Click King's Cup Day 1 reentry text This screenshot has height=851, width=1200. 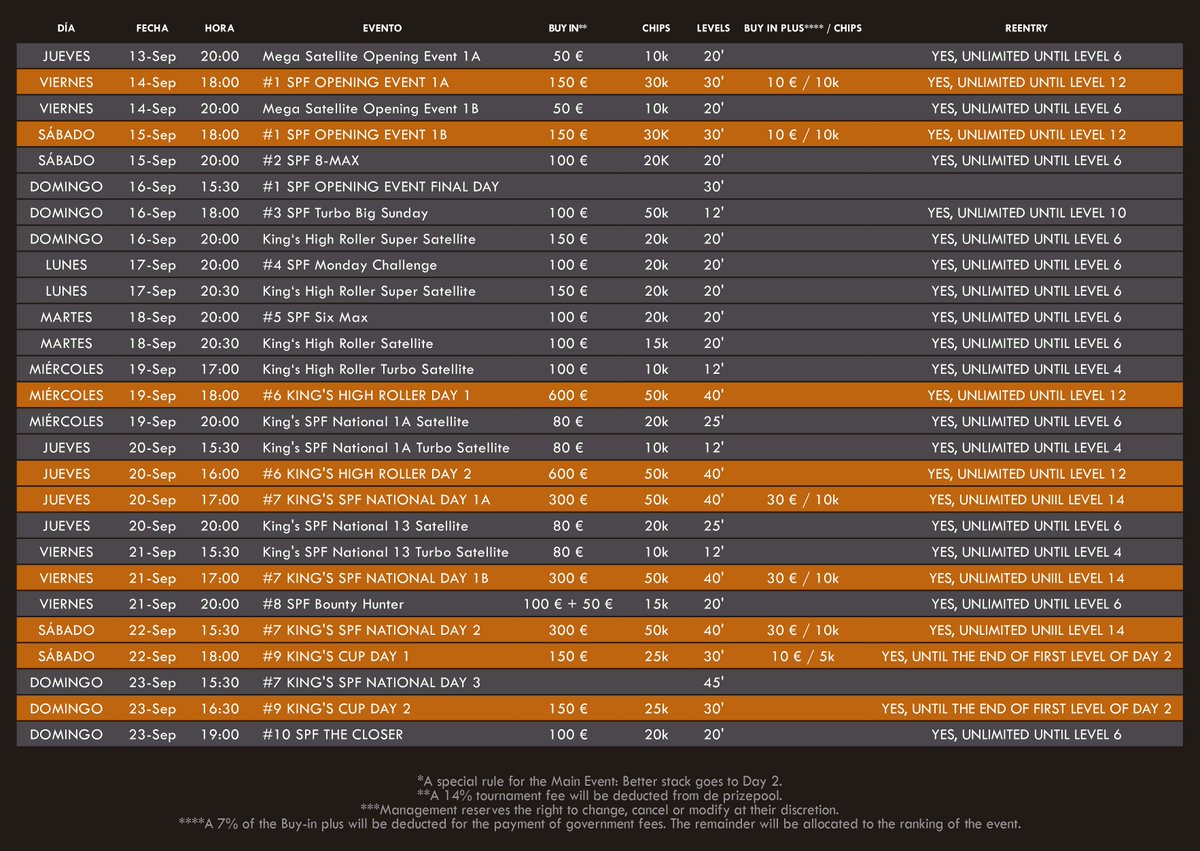(1027, 656)
